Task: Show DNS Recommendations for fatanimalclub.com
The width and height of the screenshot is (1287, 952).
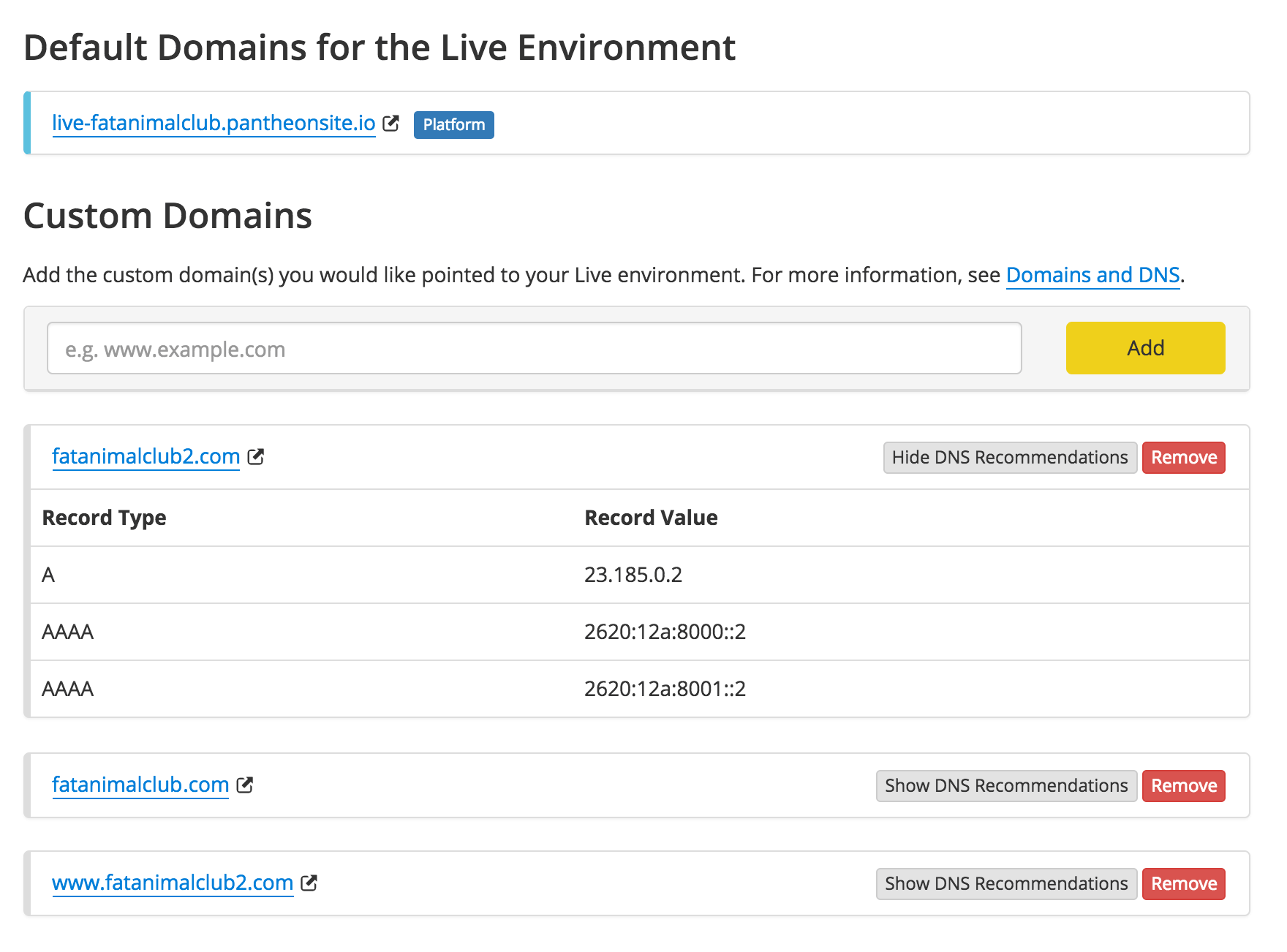Action: point(1006,786)
